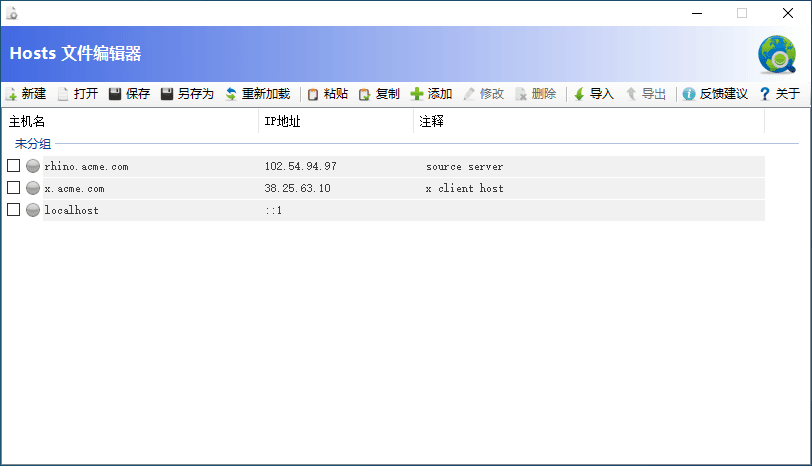The width and height of the screenshot is (812, 466).
Task: Collapse the 未分组 group header
Action: (33, 144)
